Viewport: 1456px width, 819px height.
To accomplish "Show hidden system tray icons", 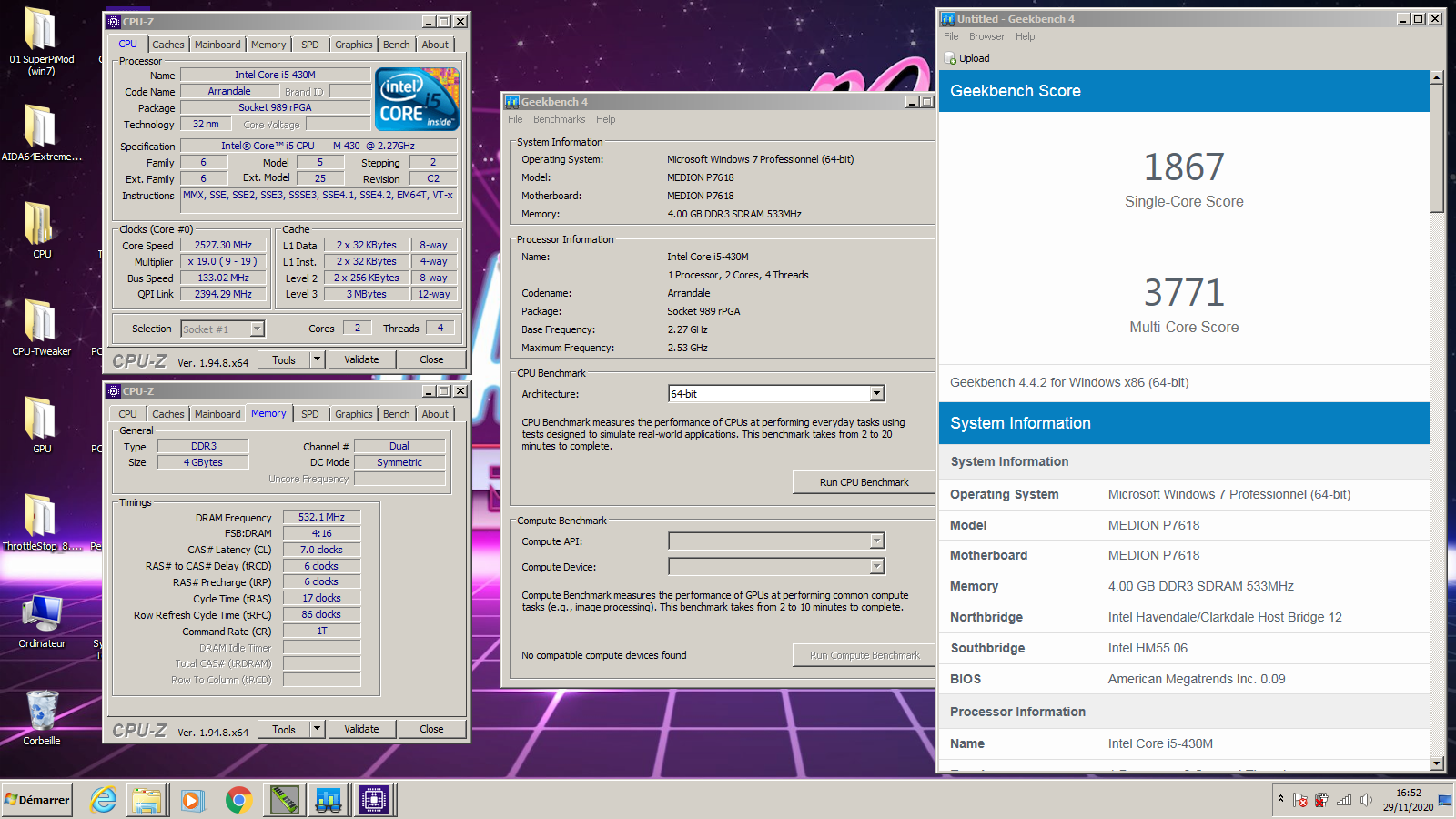I will tap(1280, 799).
